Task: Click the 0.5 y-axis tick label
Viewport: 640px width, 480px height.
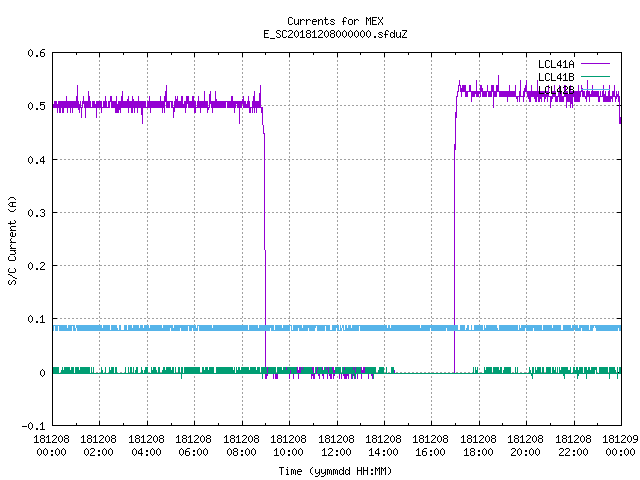Action: [36, 106]
